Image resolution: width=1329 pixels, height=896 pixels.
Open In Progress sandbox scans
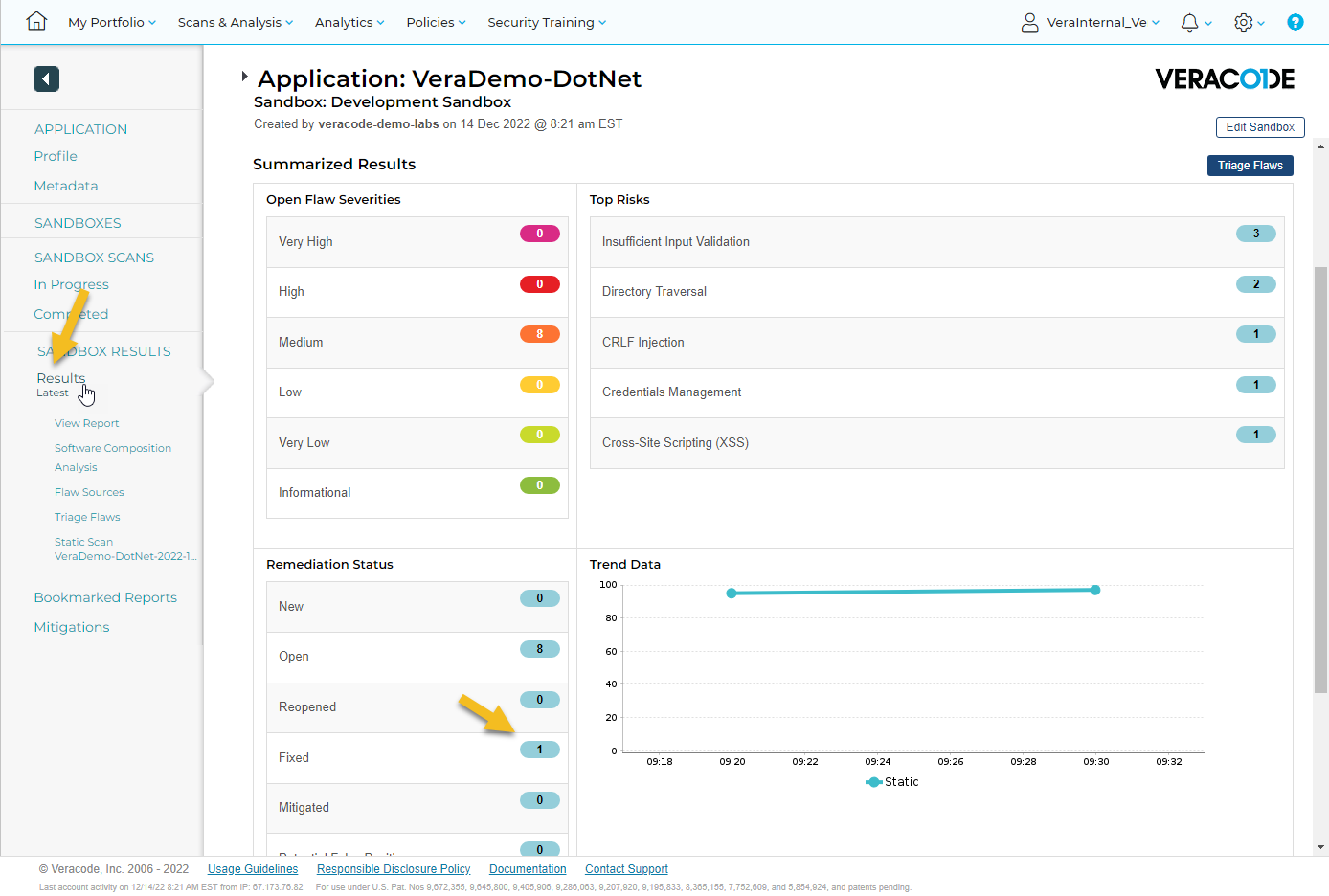(x=72, y=284)
